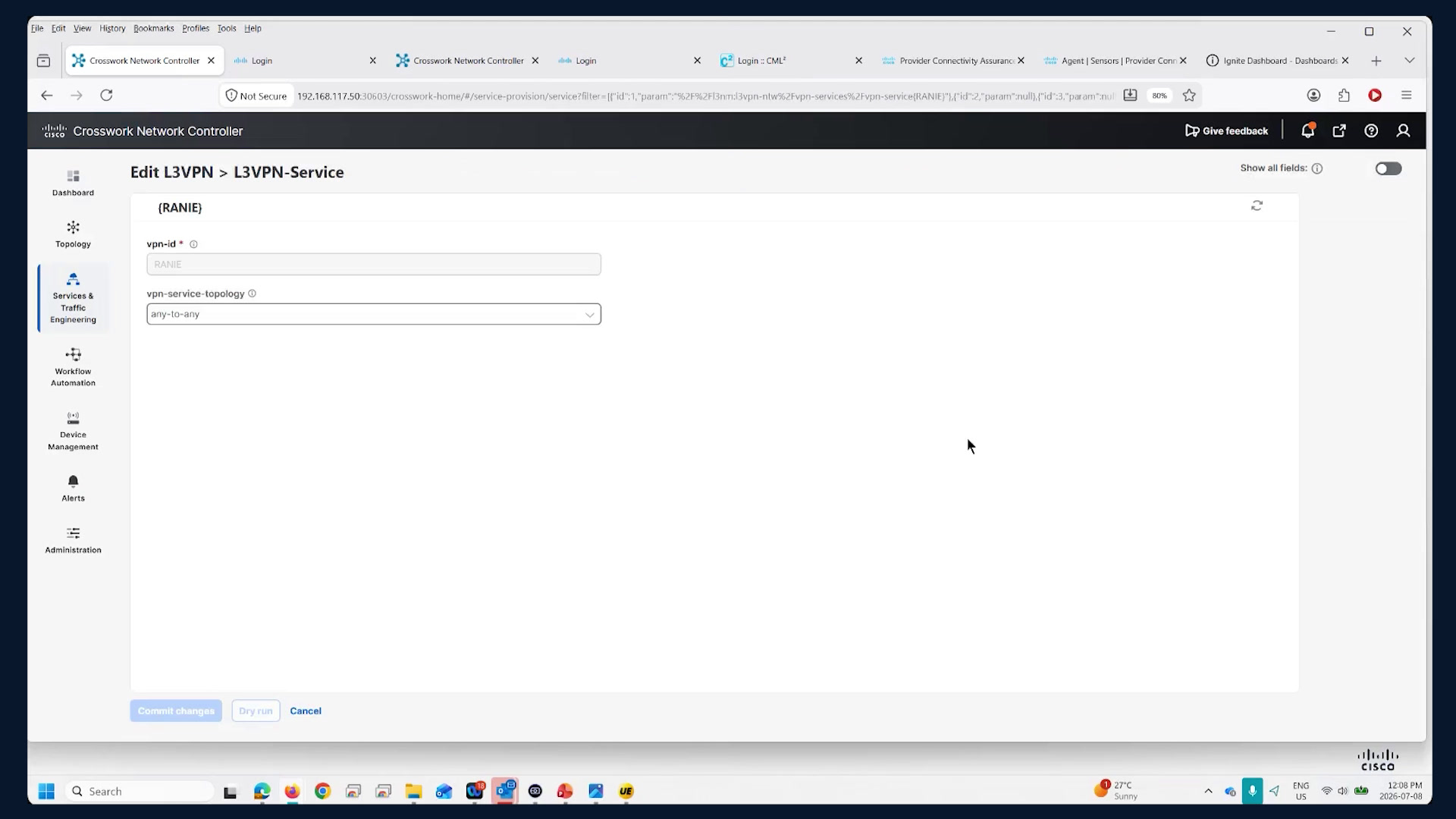Go back to previous page
Image resolution: width=1456 pixels, height=819 pixels.
pyautogui.click(x=47, y=95)
